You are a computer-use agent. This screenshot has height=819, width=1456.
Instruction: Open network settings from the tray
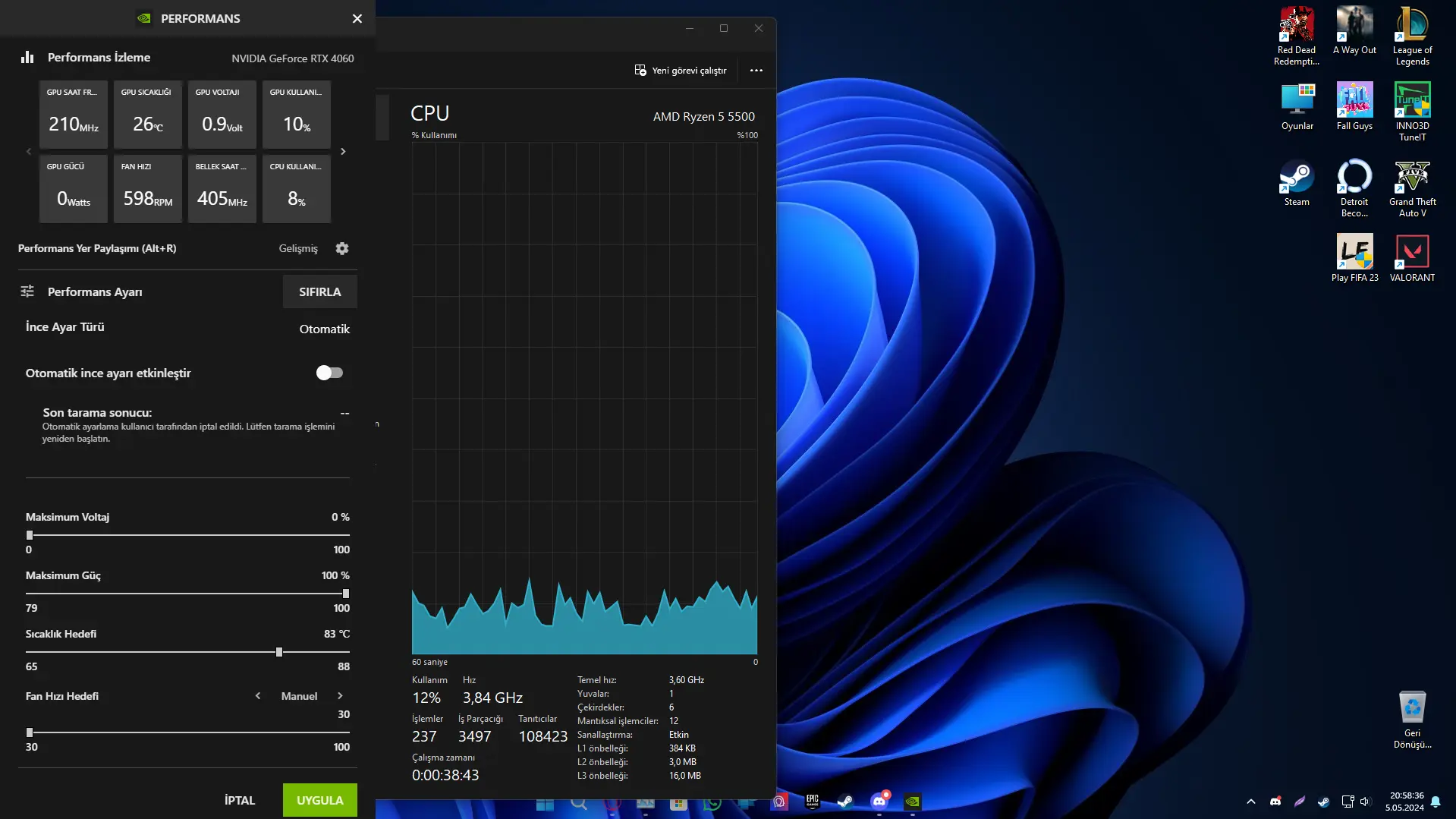tap(1348, 802)
